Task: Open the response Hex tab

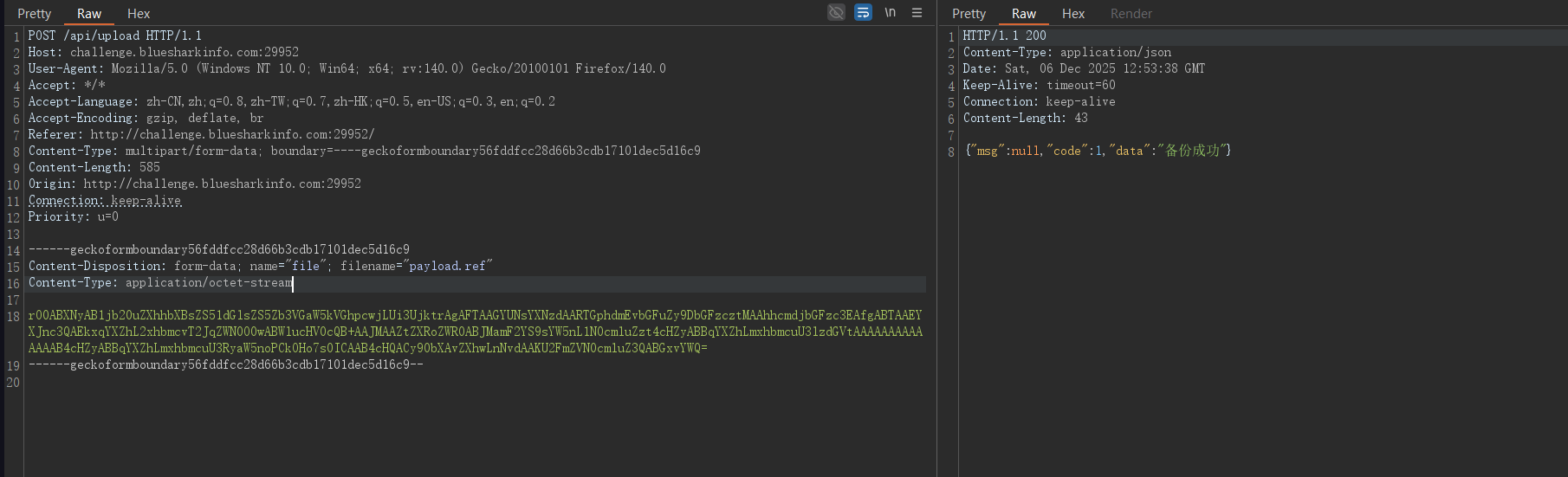Action: point(1073,14)
